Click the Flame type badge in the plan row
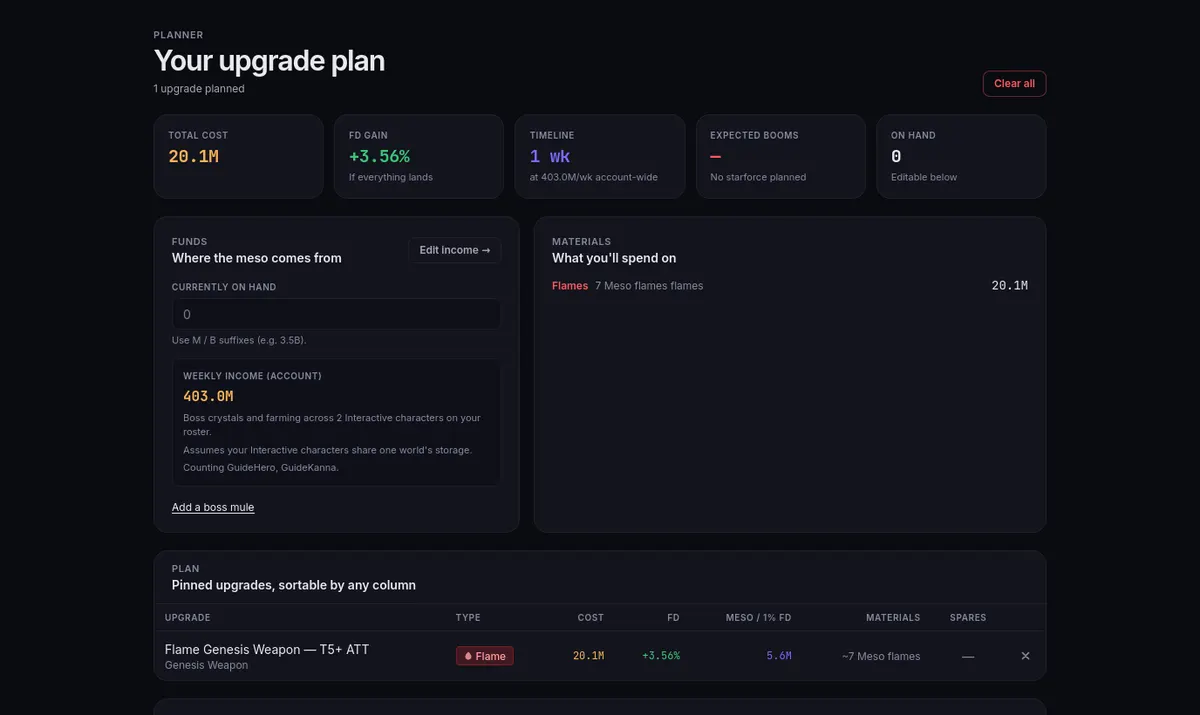 click(485, 656)
